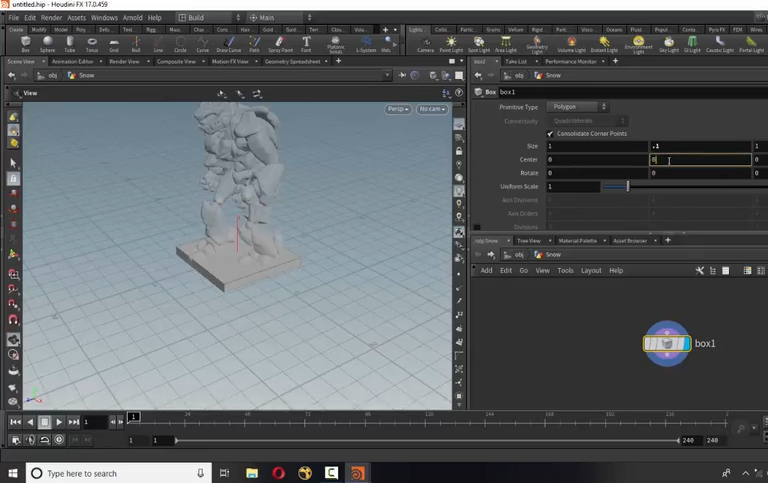768x483 pixels.
Task: Select the Sky Light shelf icon
Action: coord(668,43)
